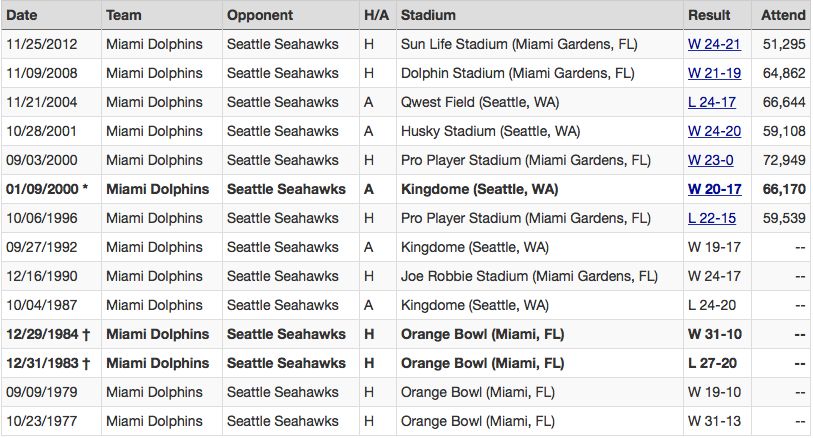Sort by the Team column header
The image size is (813, 438).
click(123, 15)
